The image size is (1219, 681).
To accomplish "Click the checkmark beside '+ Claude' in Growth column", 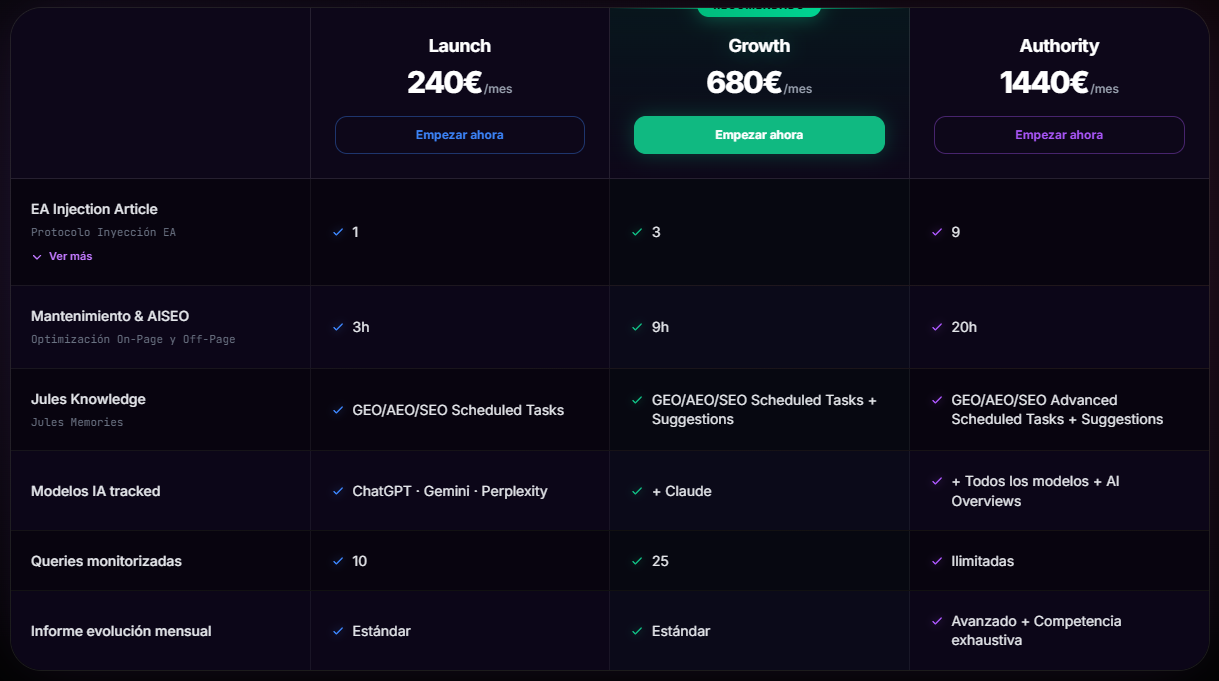I will [x=638, y=491].
